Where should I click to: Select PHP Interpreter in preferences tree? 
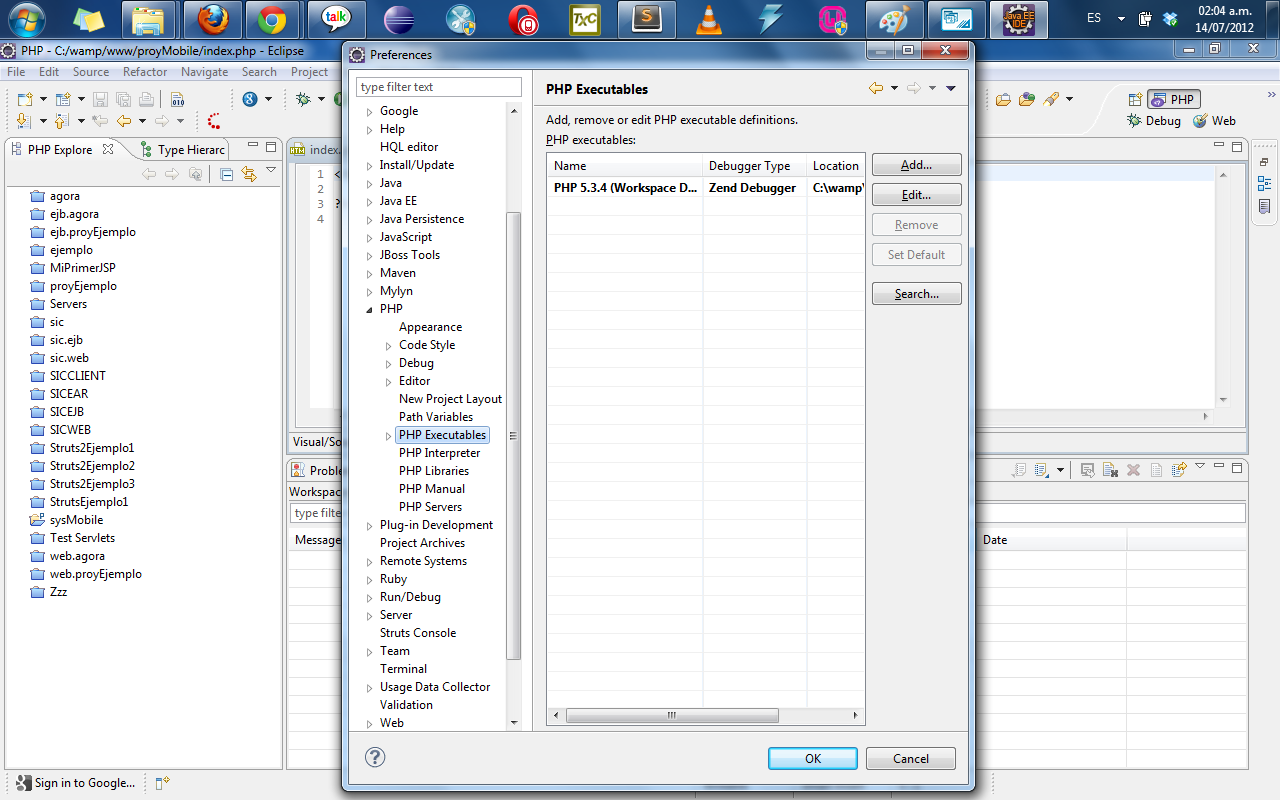click(439, 453)
